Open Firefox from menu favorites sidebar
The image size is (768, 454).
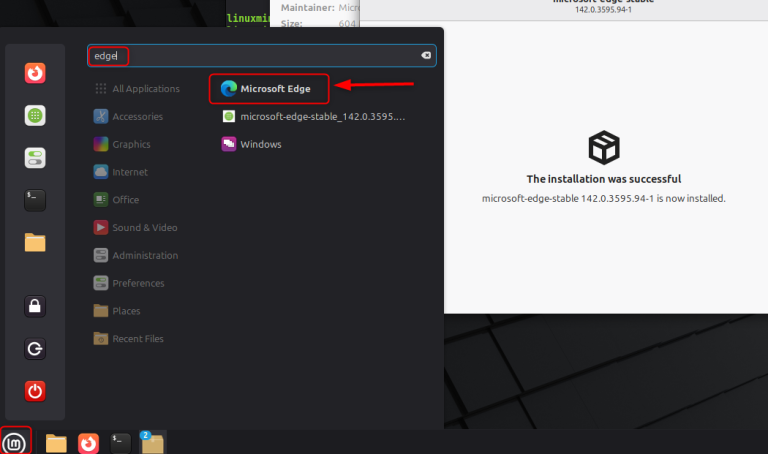35,73
